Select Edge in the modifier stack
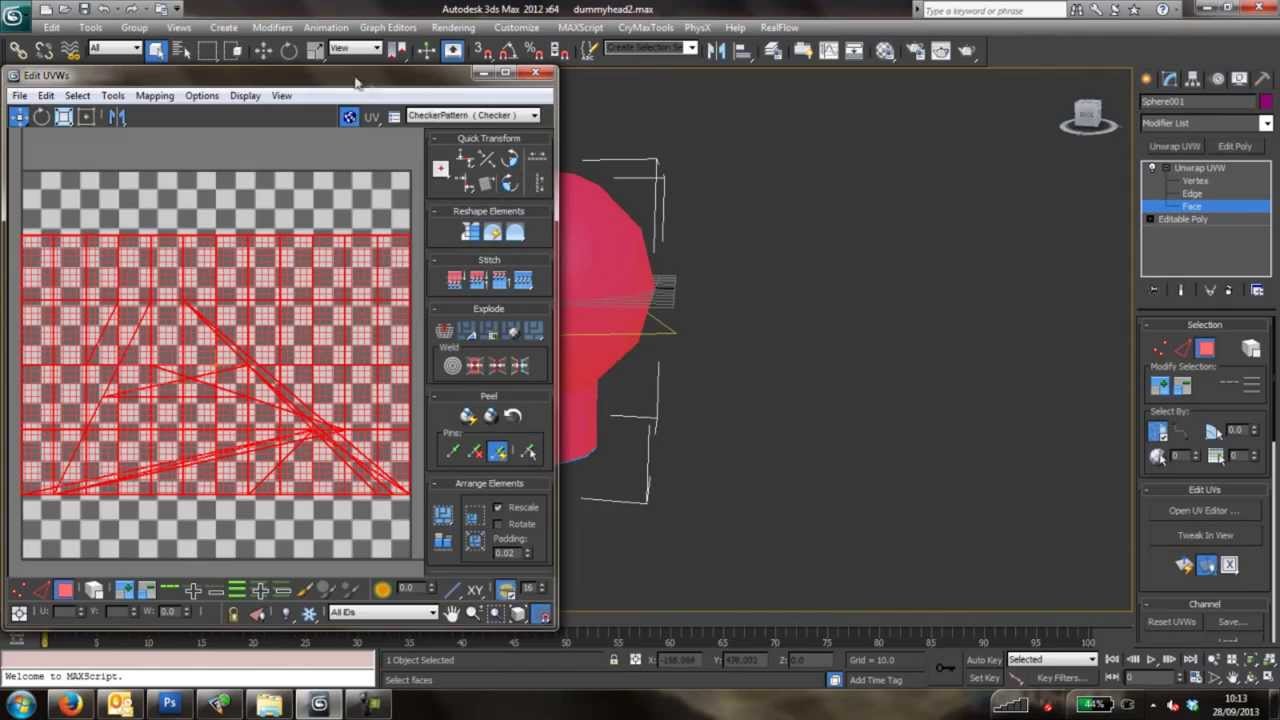The width and height of the screenshot is (1280, 720). (x=1191, y=194)
